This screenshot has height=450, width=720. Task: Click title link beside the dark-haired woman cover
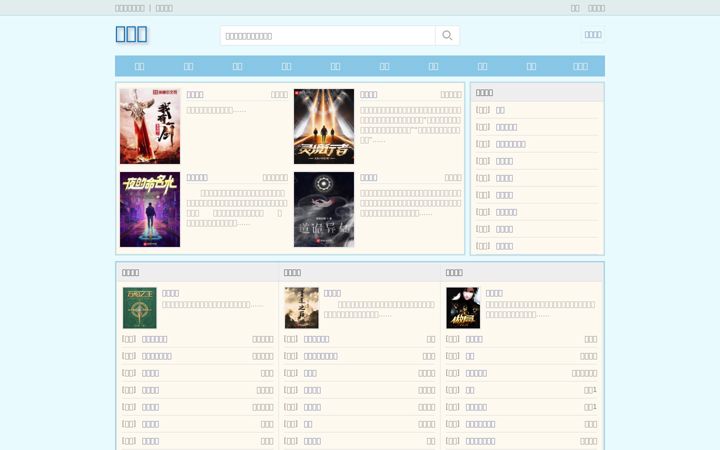pos(494,293)
